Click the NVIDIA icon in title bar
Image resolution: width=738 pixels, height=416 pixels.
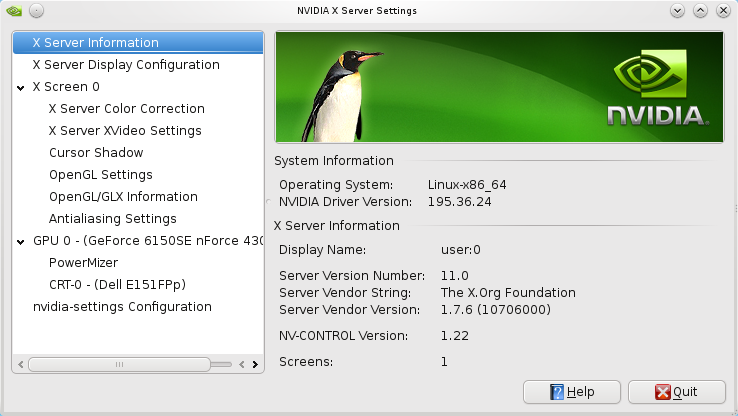tap(13, 10)
